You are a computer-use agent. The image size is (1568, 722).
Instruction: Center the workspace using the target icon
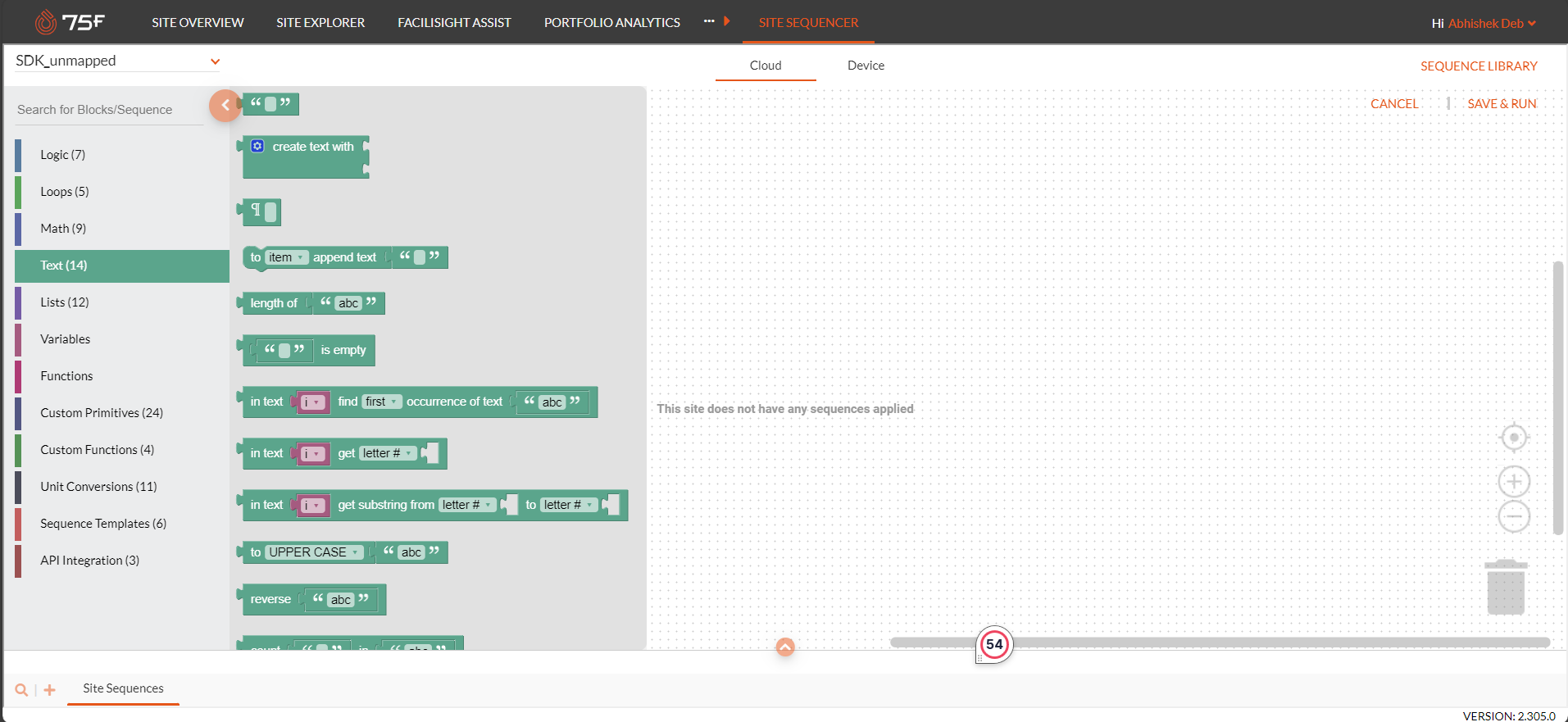coord(1514,438)
